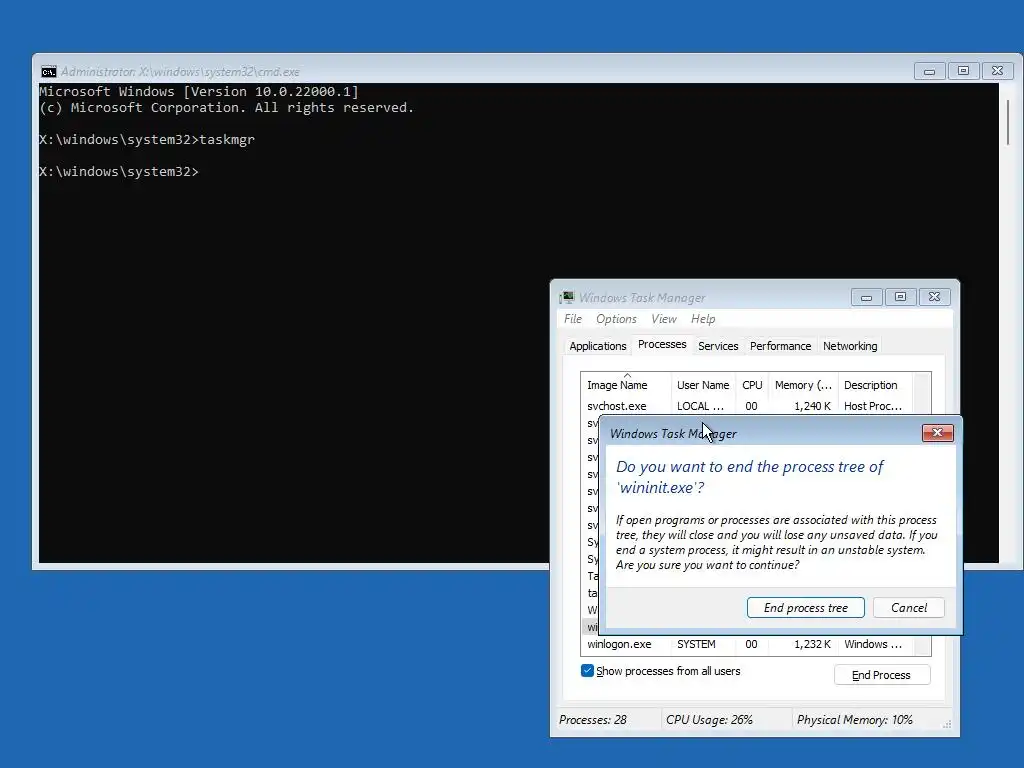Click the 1,240 K memory value
The image size is (1024, 768).
pos(812,406)
